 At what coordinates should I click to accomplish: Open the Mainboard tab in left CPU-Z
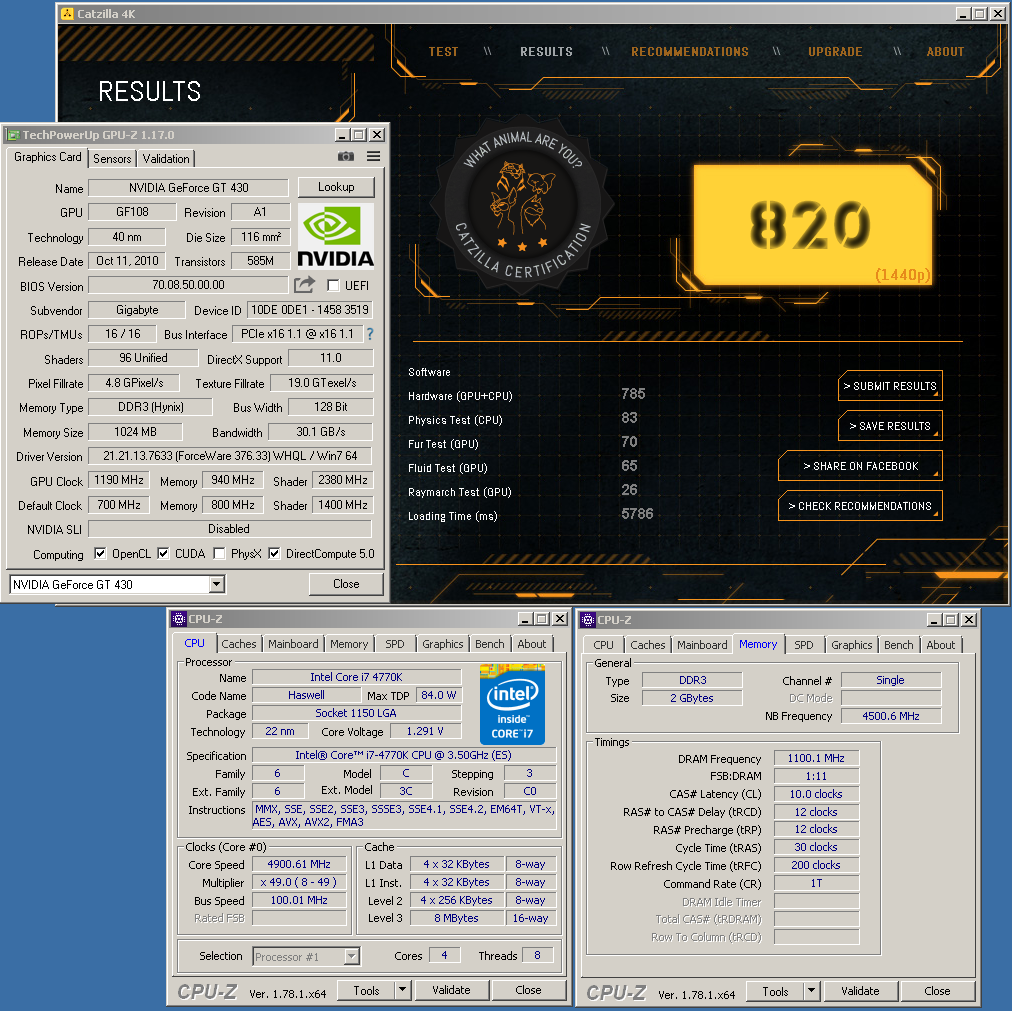coord(293,644)
